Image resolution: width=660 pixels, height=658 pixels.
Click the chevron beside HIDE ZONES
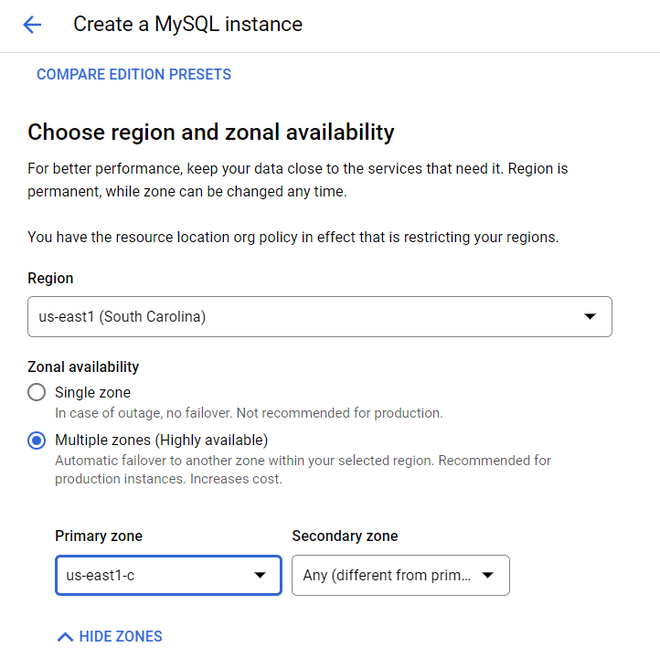[65, 637]
